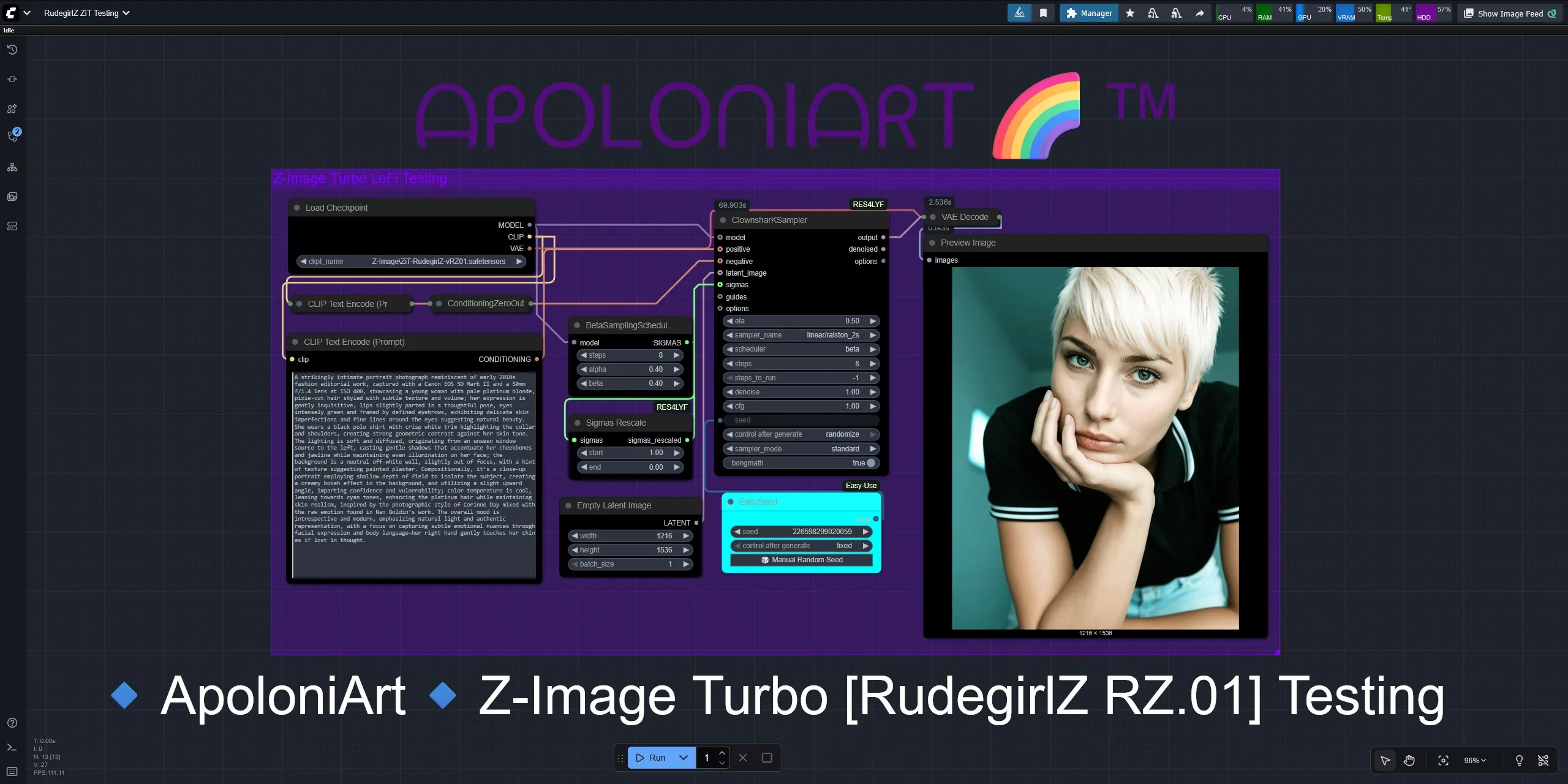The height and width of the screenshot is (784, 1568).
Task: Increase the width value with right arrow
Action: (x=686, y=536)
